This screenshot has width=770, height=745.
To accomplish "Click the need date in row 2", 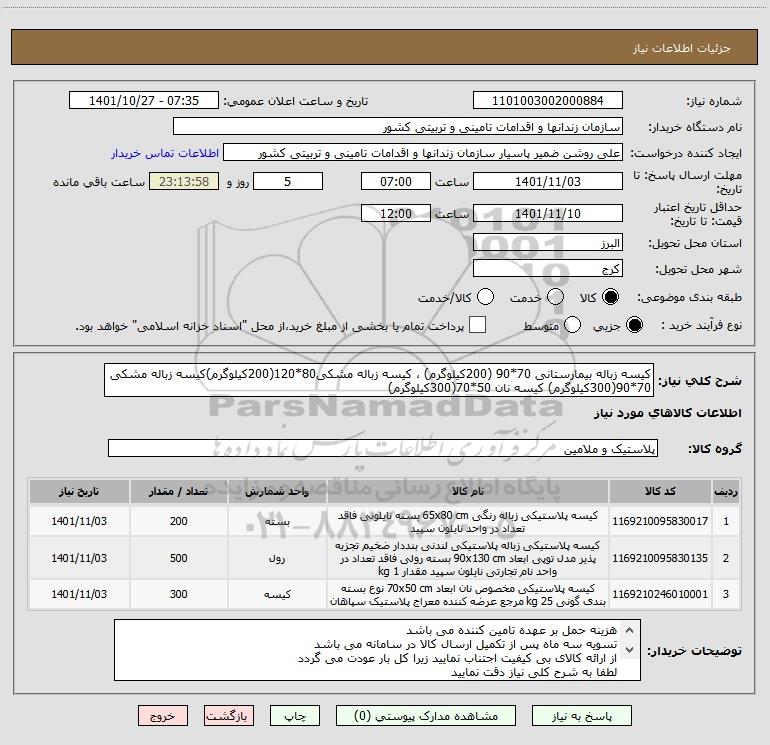I will point(79,558).
